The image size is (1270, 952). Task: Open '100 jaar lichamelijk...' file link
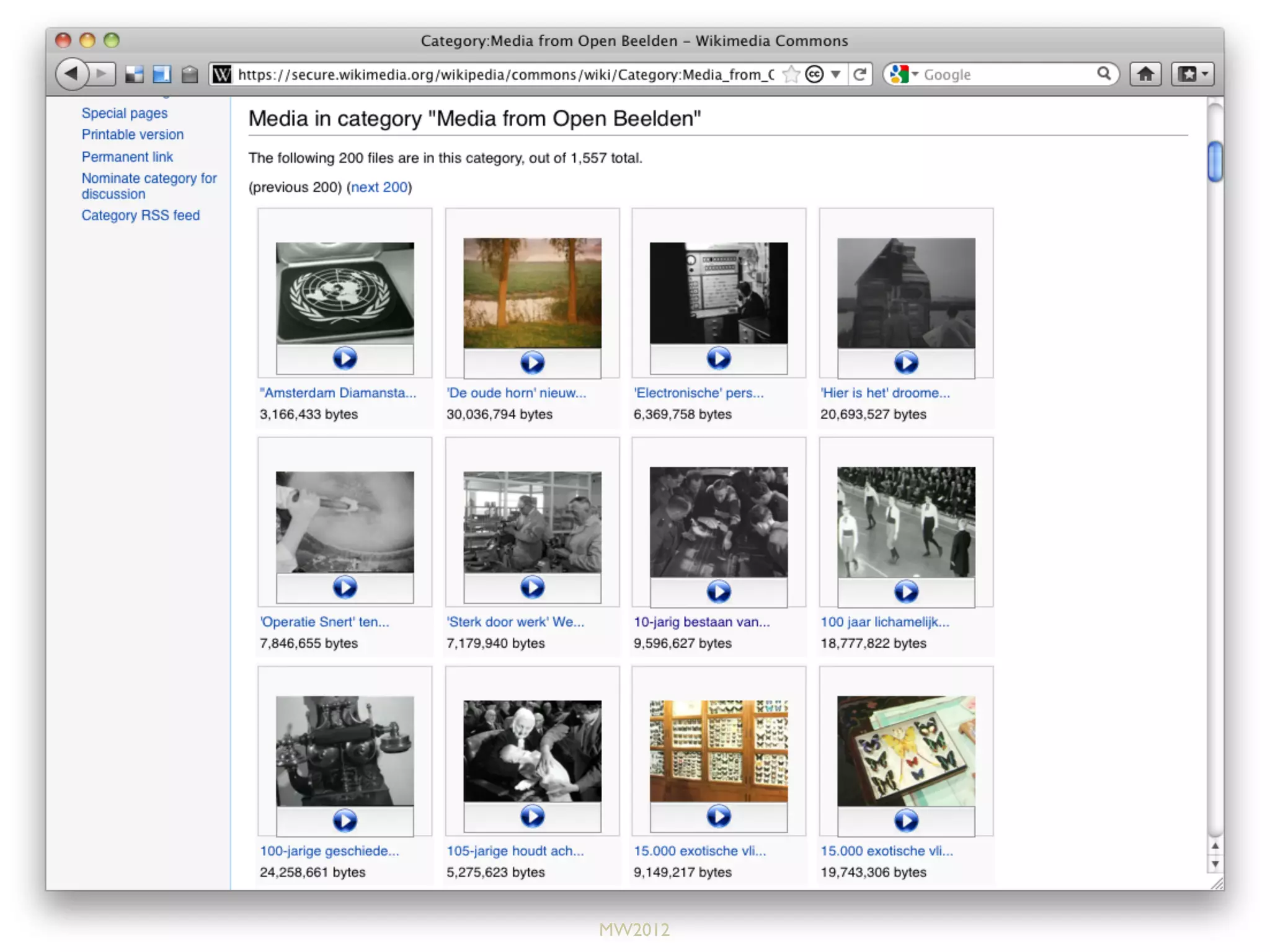pyautogui.click(x=884, y=622)
